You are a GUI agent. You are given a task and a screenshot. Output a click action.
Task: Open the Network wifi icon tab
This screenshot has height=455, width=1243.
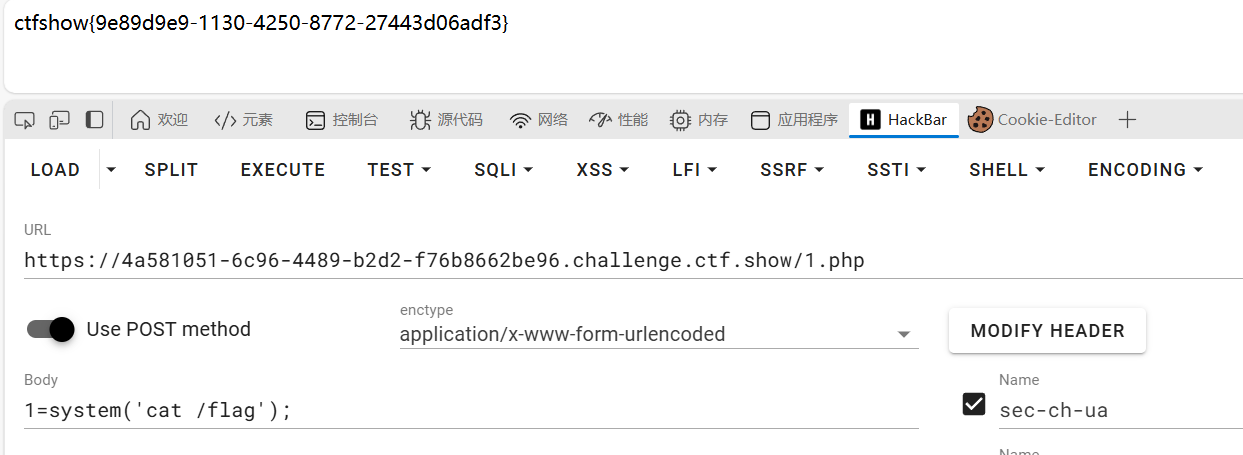click(520, 121)
